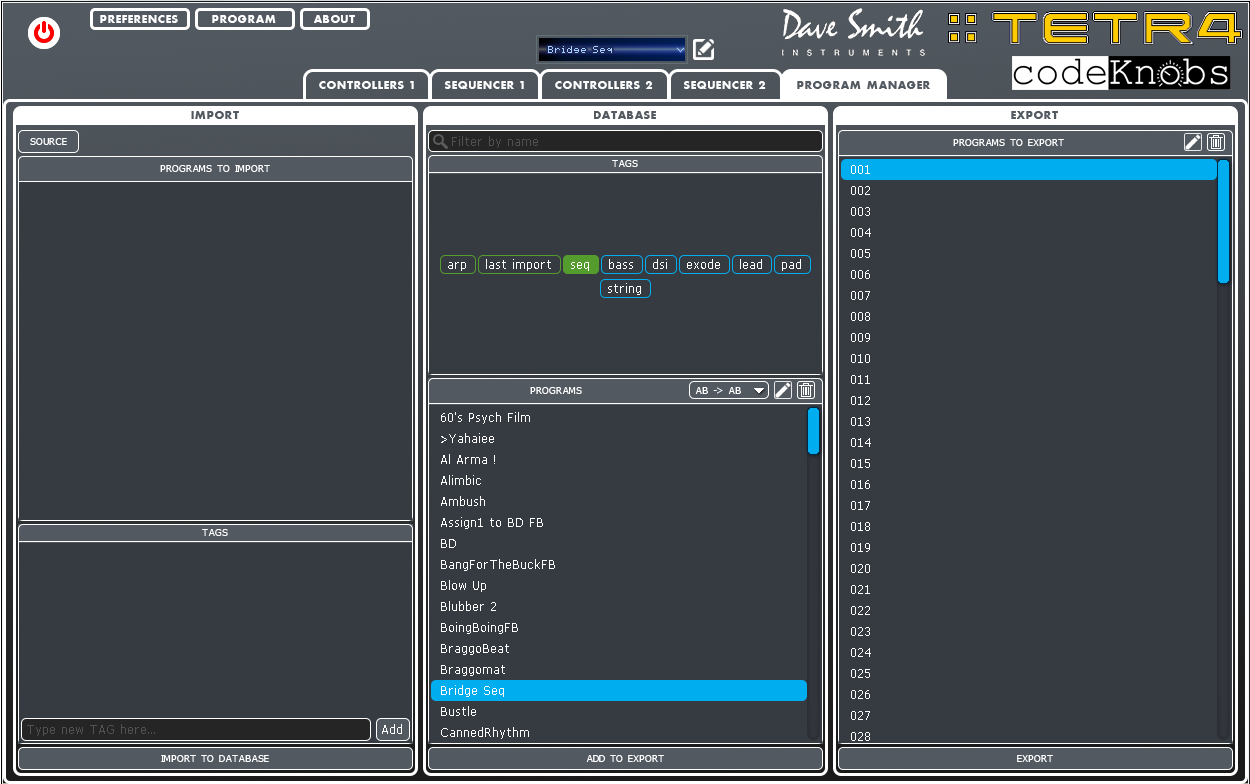Open the Program menu
Image resolution: width=1250 pixels, height=784 pixels.
pos(244,19)
